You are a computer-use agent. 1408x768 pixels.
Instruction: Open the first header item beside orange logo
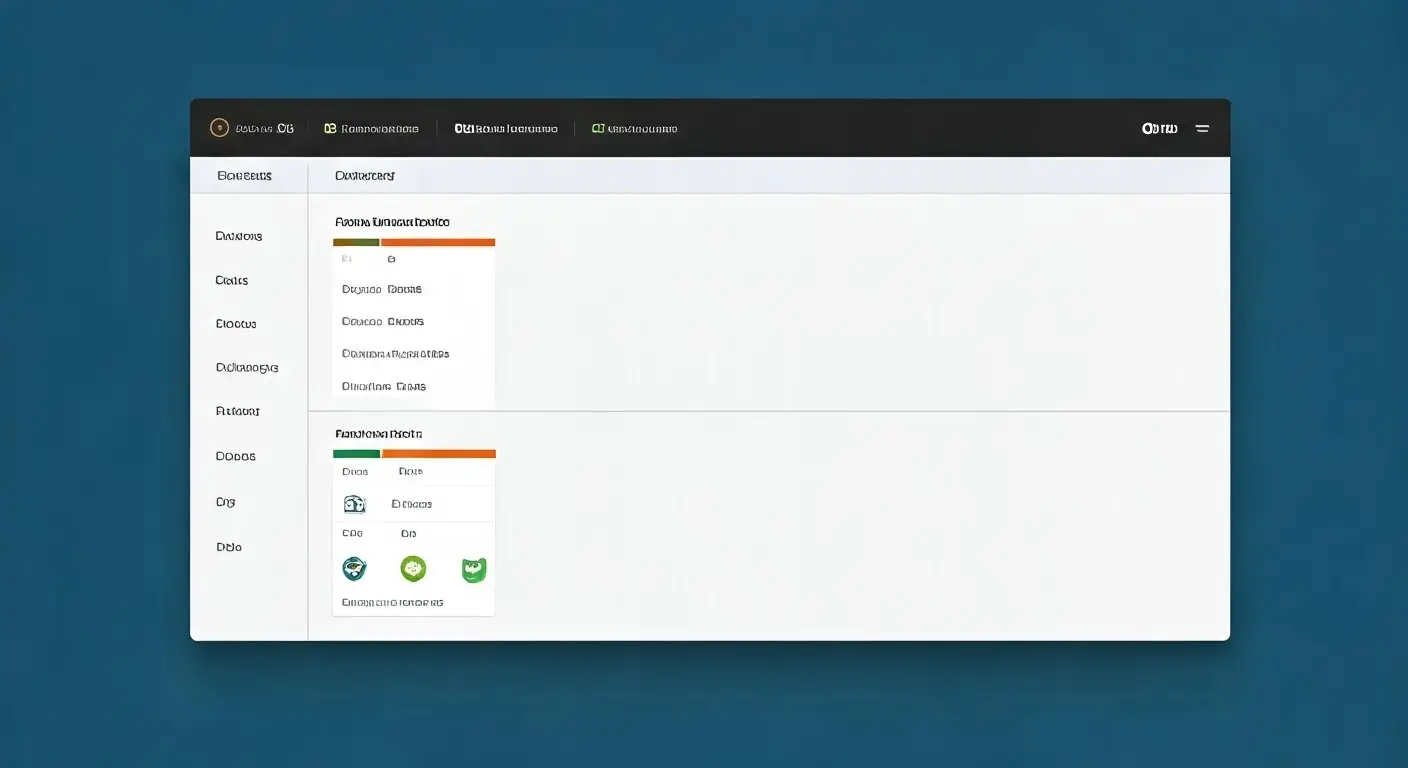pyautogui.click(x=264, y=129)
